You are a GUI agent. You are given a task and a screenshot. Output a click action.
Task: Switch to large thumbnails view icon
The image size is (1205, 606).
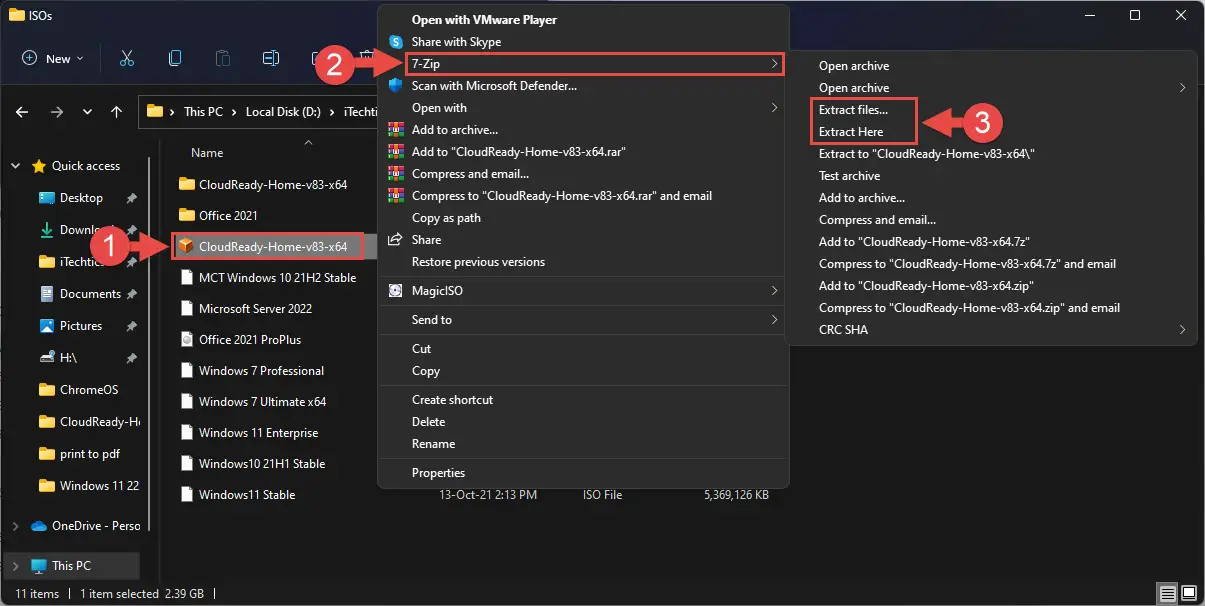click(x=1189, y=594)
